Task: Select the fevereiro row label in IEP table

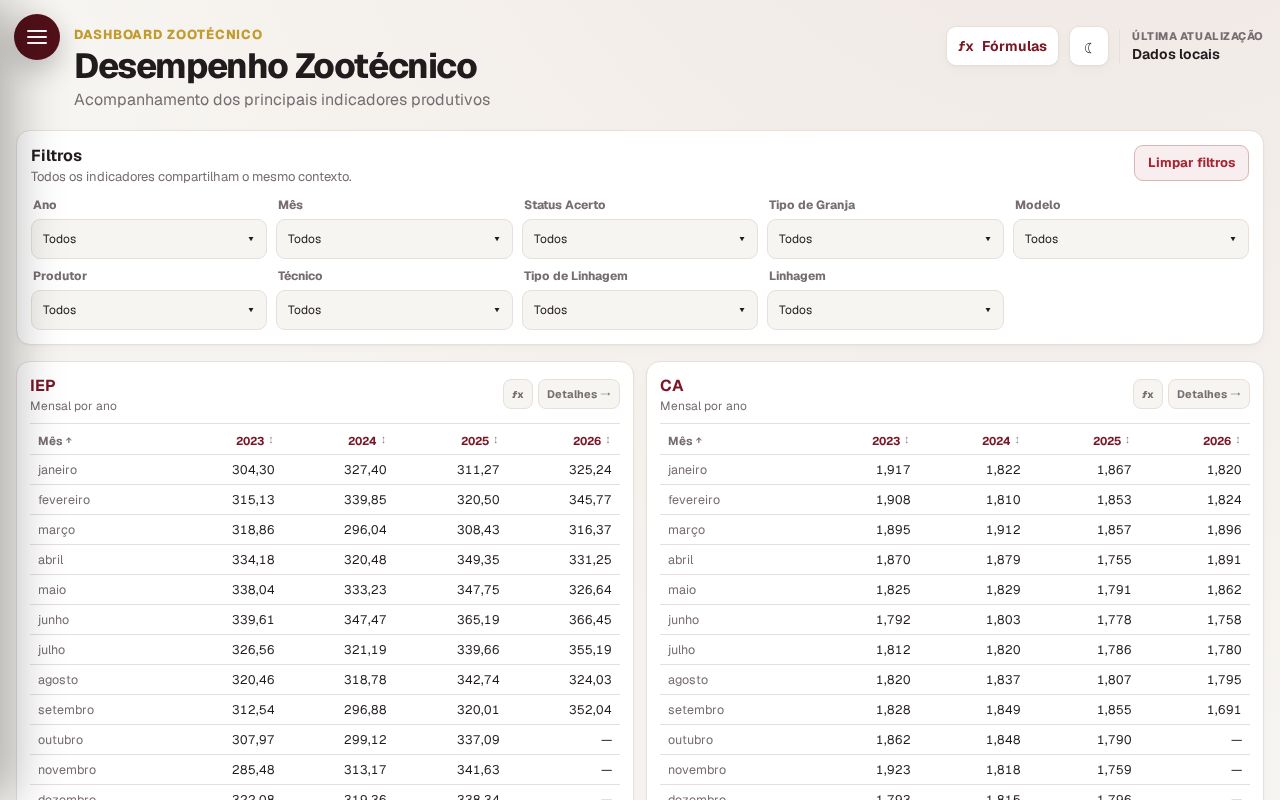Action: (64, 500)
